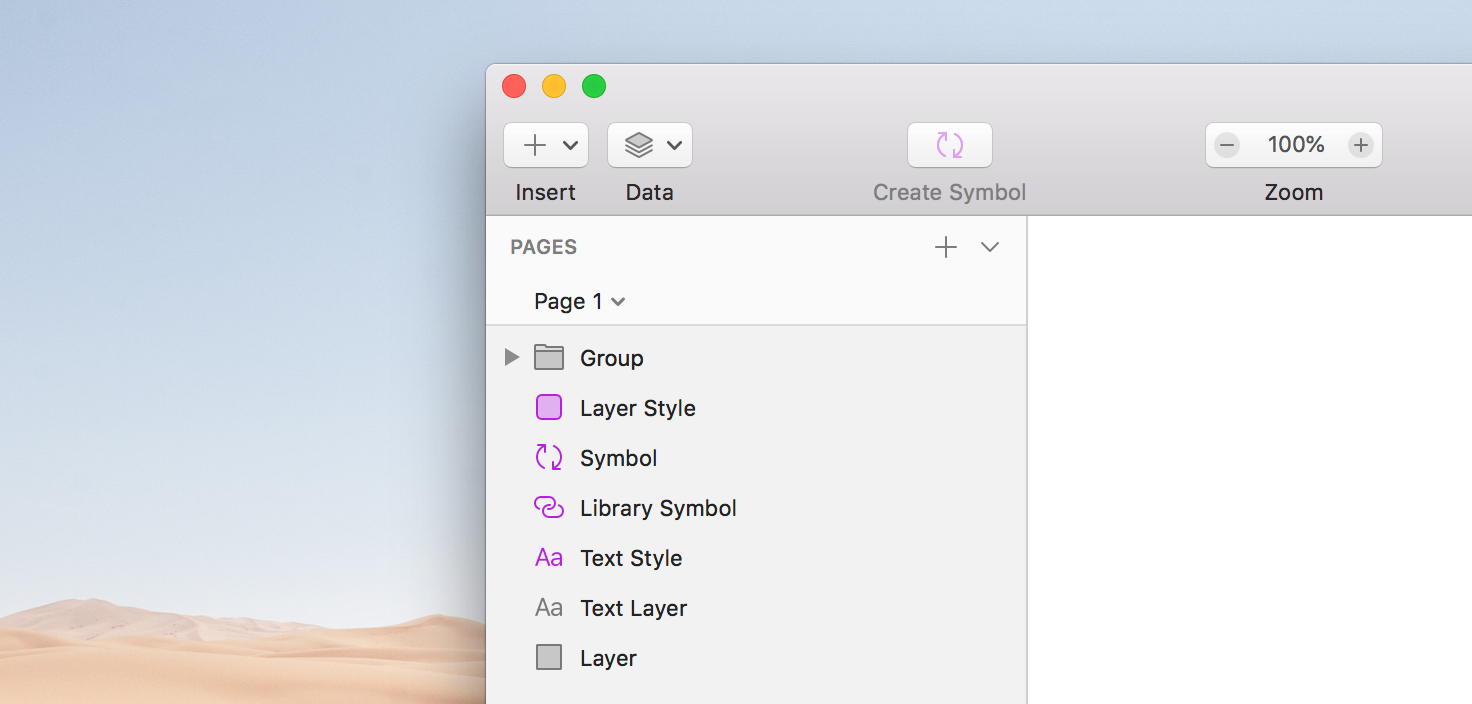Click the 100% zoom value
The image size is (1472, 704).
click(x=1295, y=145)
